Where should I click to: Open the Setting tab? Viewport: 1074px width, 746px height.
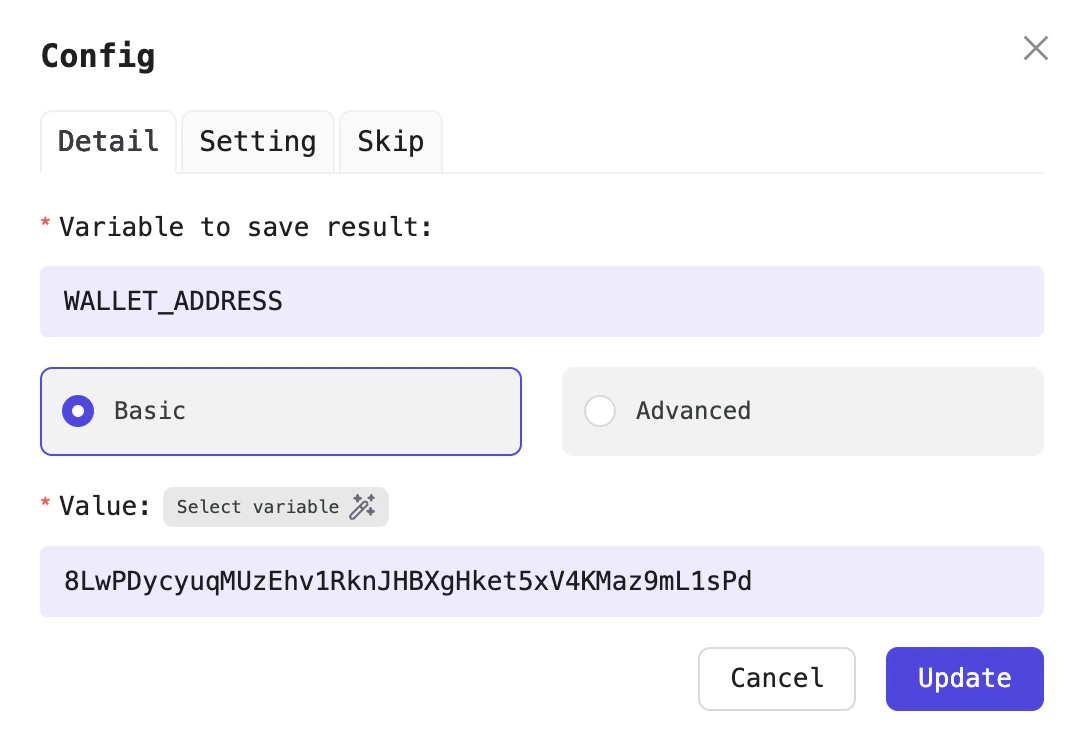(x=257, y=141)
